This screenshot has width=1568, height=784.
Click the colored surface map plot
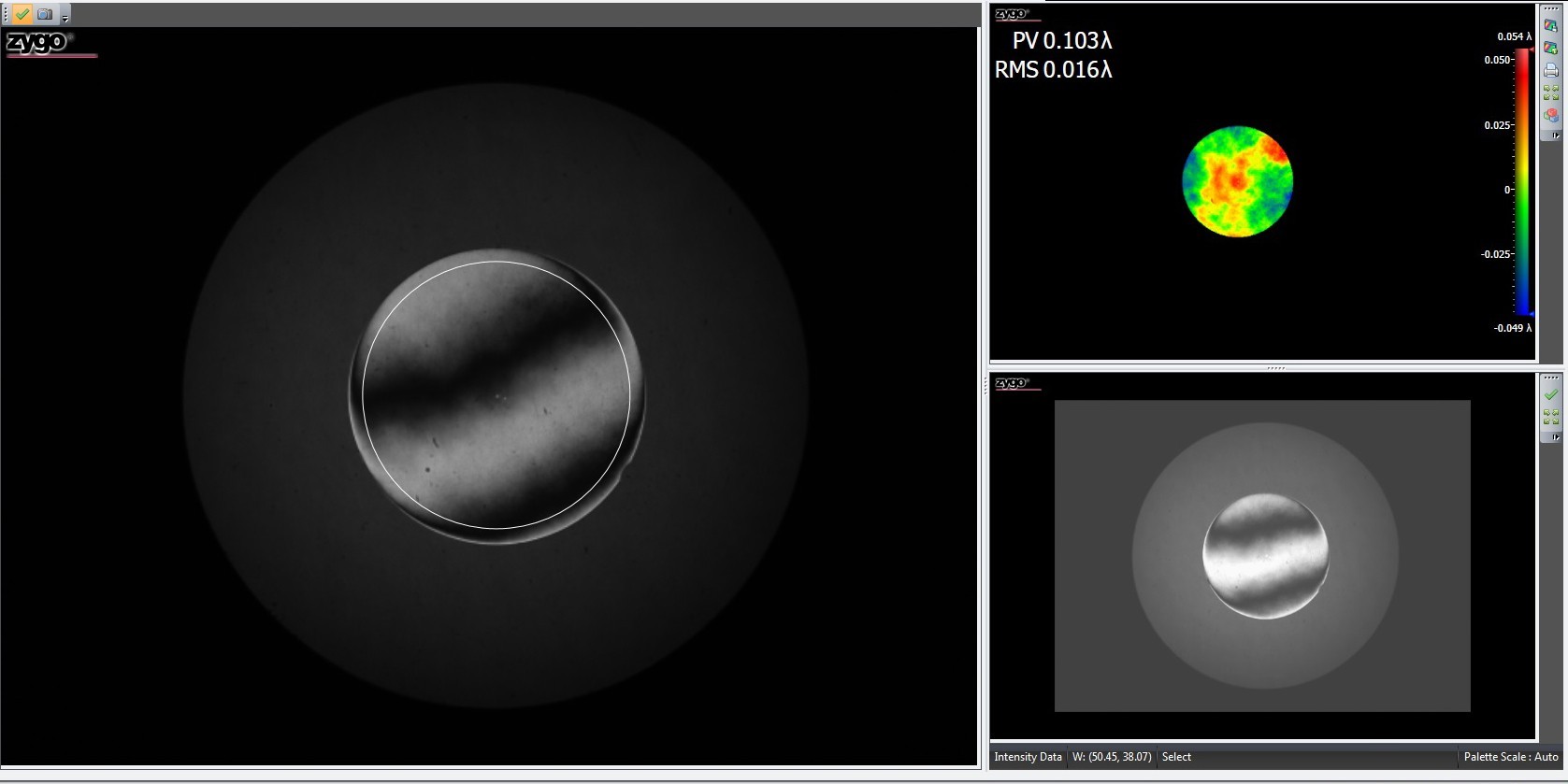tap(1237, 181)
